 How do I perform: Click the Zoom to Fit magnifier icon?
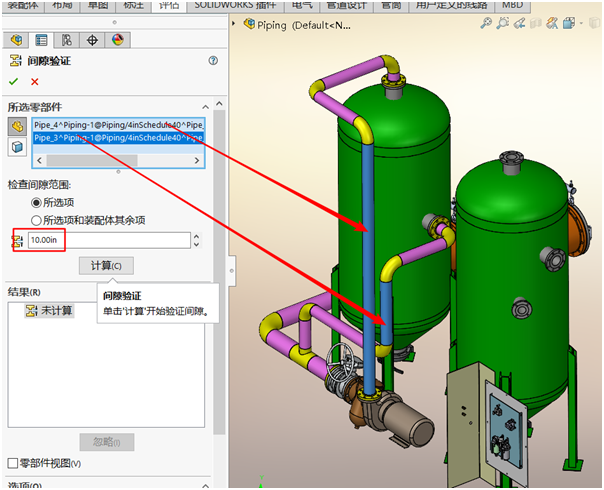click(485, 23)
